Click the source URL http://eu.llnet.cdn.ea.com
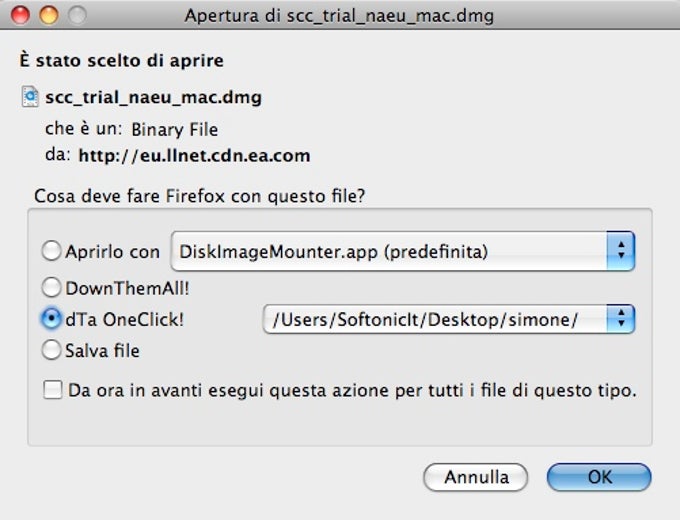680x520 pixels. click(194, 156)
